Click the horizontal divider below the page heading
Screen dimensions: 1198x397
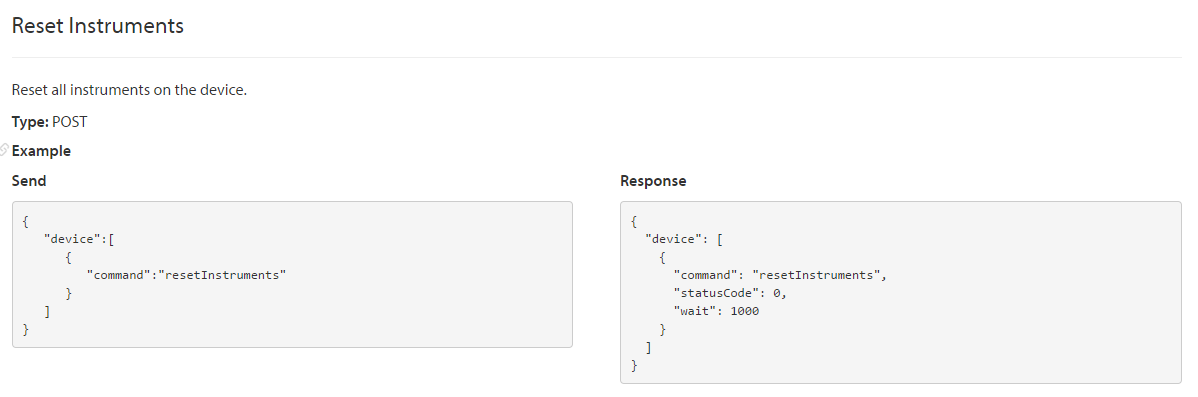(x=597, y=57)
